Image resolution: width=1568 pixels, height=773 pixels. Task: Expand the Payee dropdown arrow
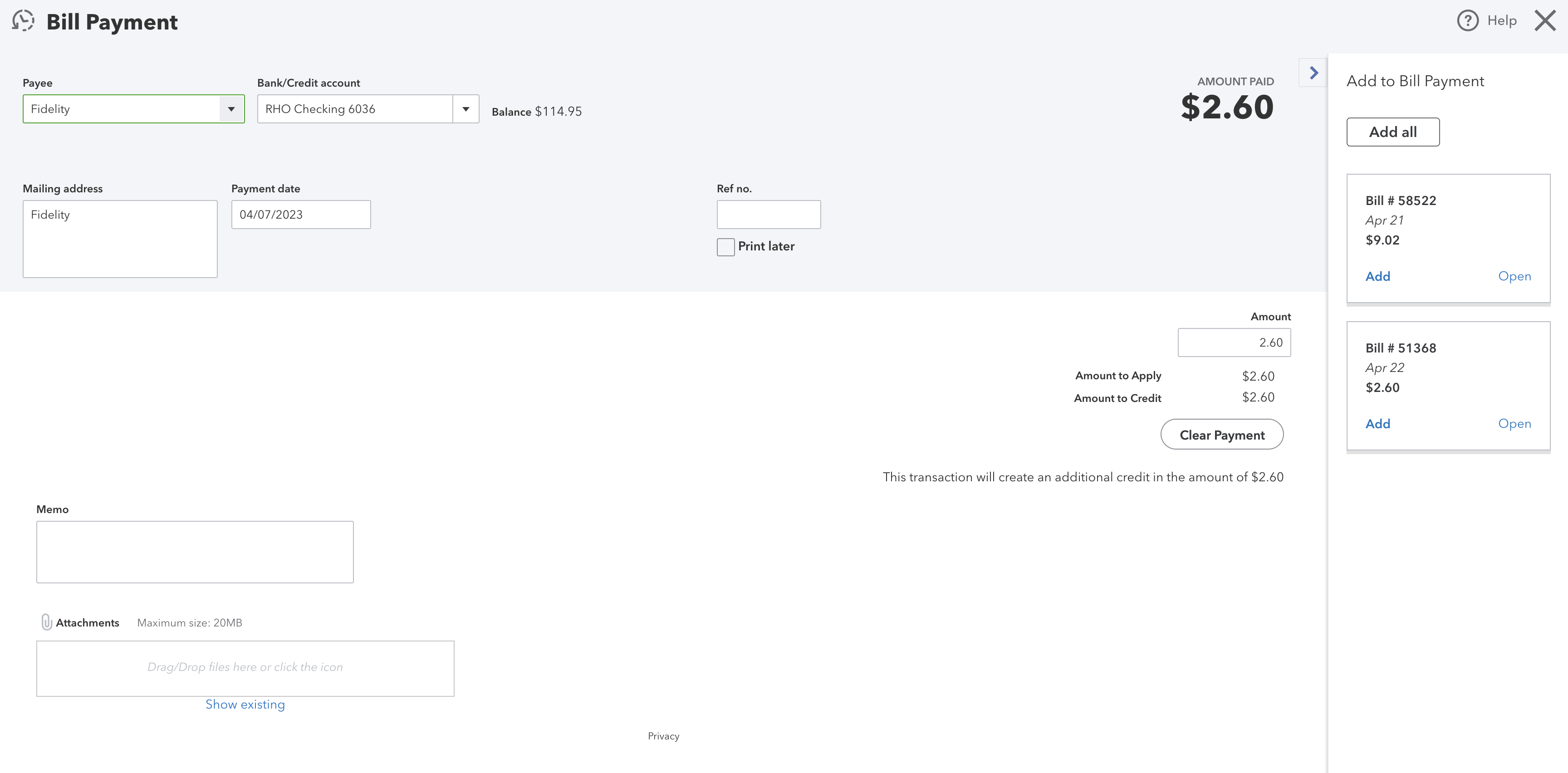231,109
